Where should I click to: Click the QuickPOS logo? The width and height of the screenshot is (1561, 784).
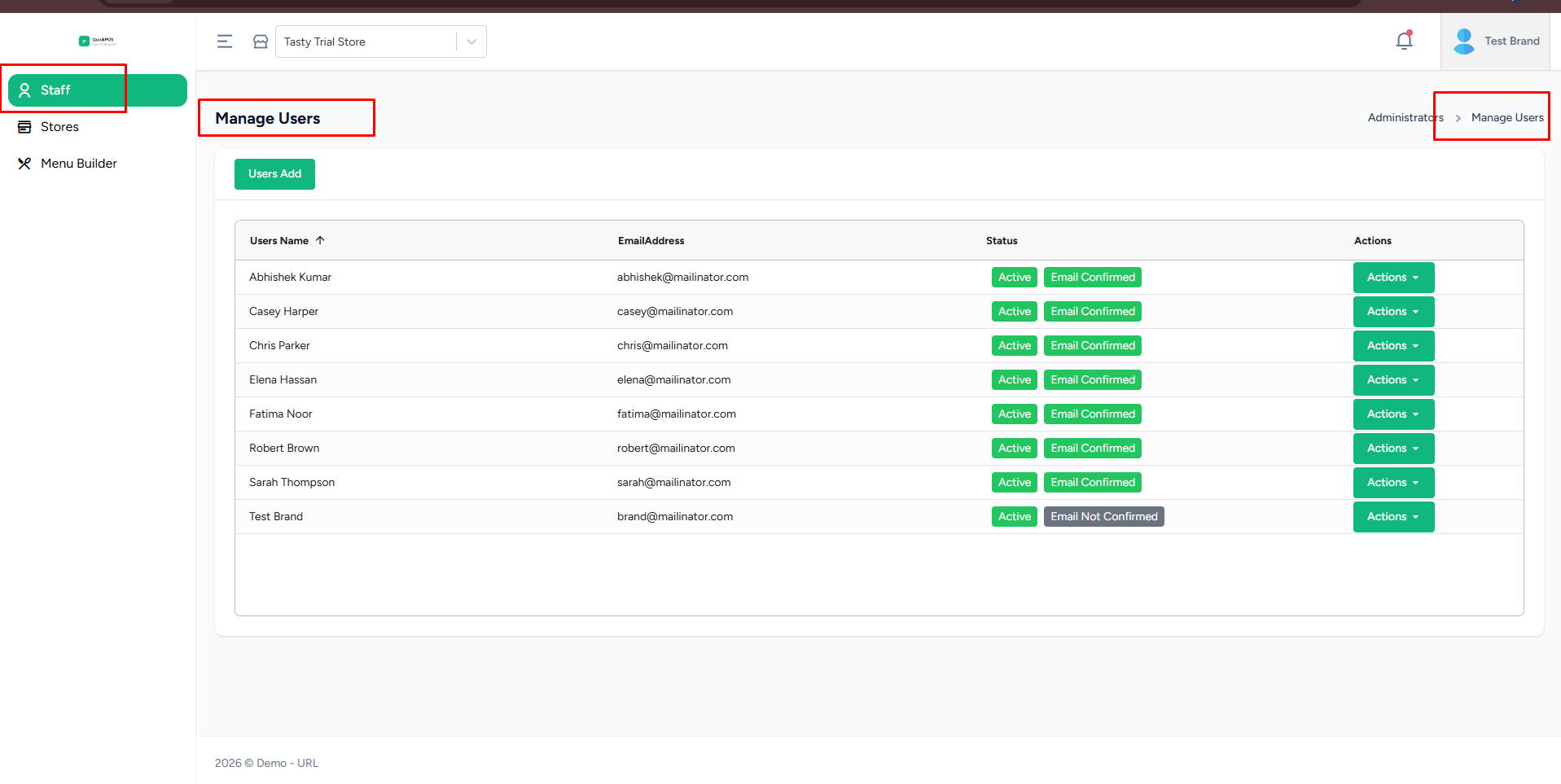pos(98,41)
